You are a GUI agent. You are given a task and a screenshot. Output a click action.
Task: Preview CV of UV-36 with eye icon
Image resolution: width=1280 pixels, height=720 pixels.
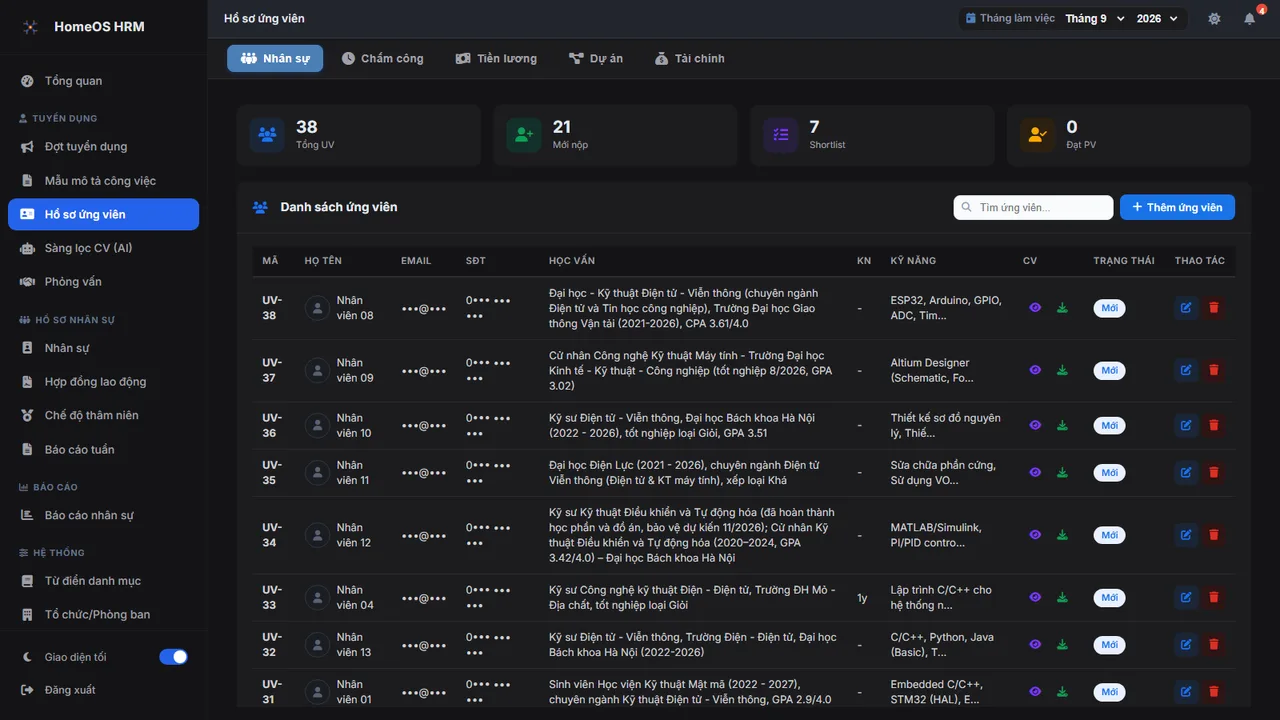pyautogui.click(x=1035, y=425)
